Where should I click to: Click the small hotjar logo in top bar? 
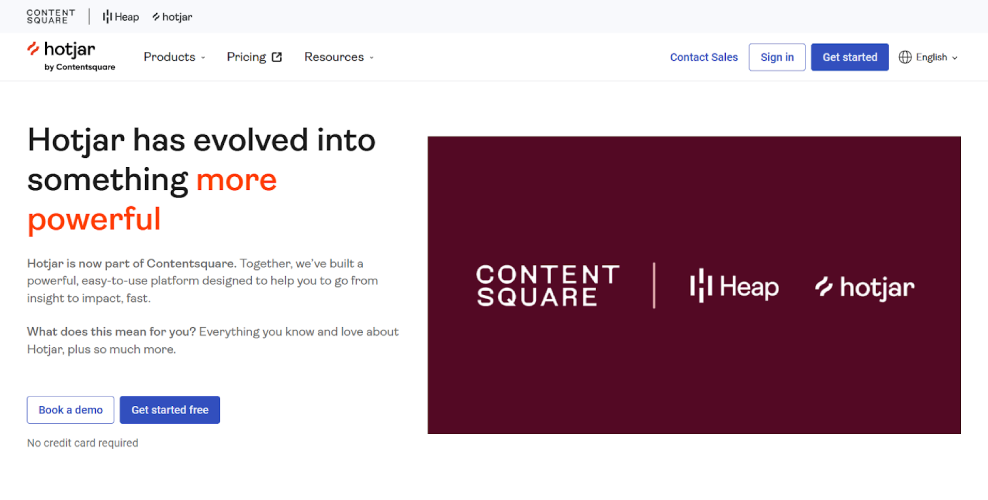172,17
